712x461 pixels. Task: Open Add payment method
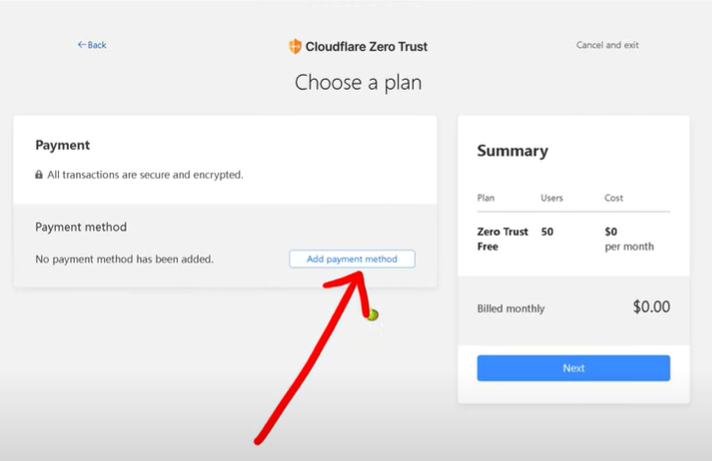[x=352, y=259]
